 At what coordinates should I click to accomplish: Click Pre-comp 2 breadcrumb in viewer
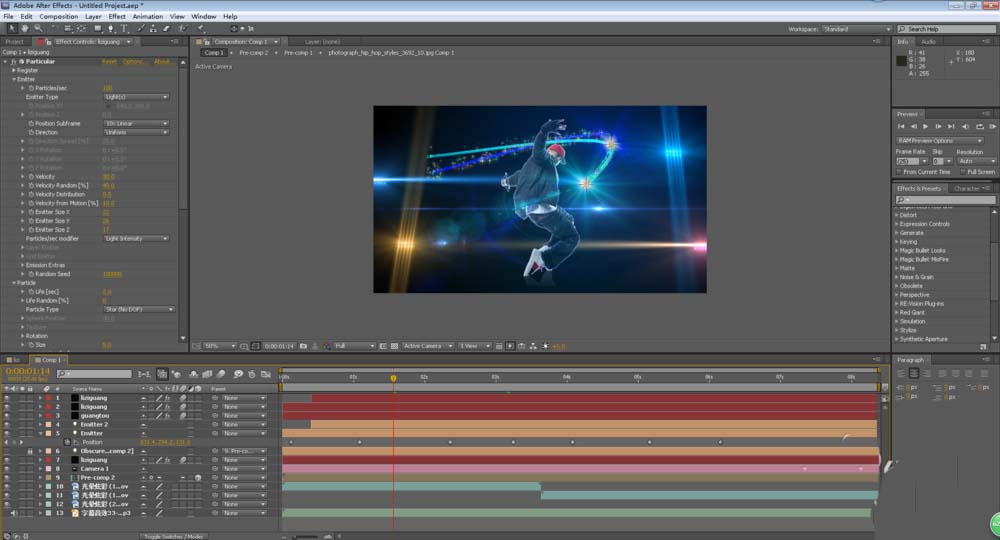[253, 53]
